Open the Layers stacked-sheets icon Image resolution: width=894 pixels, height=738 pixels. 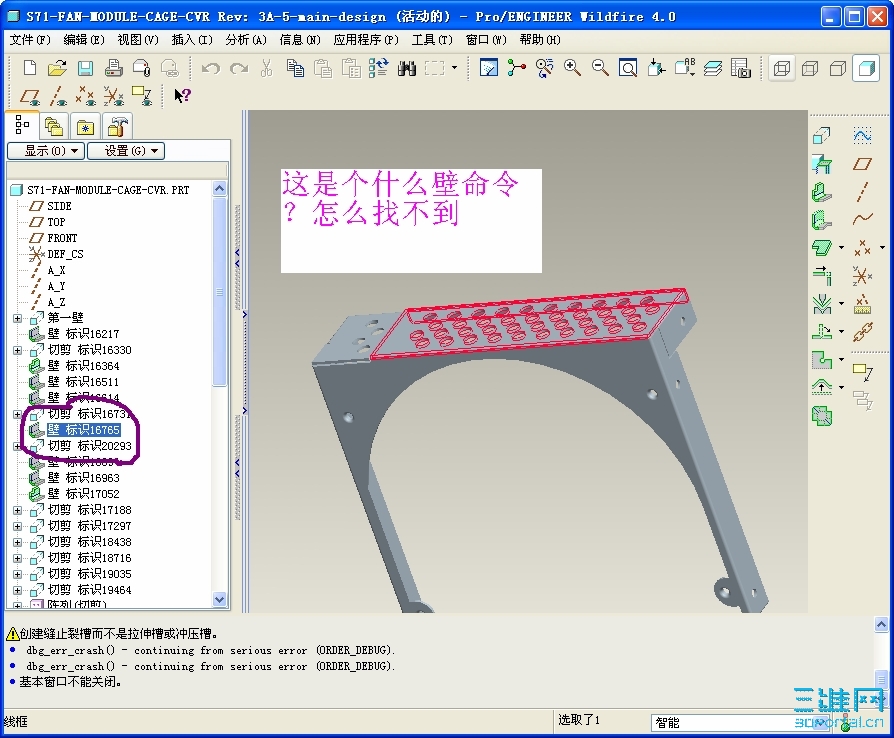pyautogui.click(x=713, y=68)
